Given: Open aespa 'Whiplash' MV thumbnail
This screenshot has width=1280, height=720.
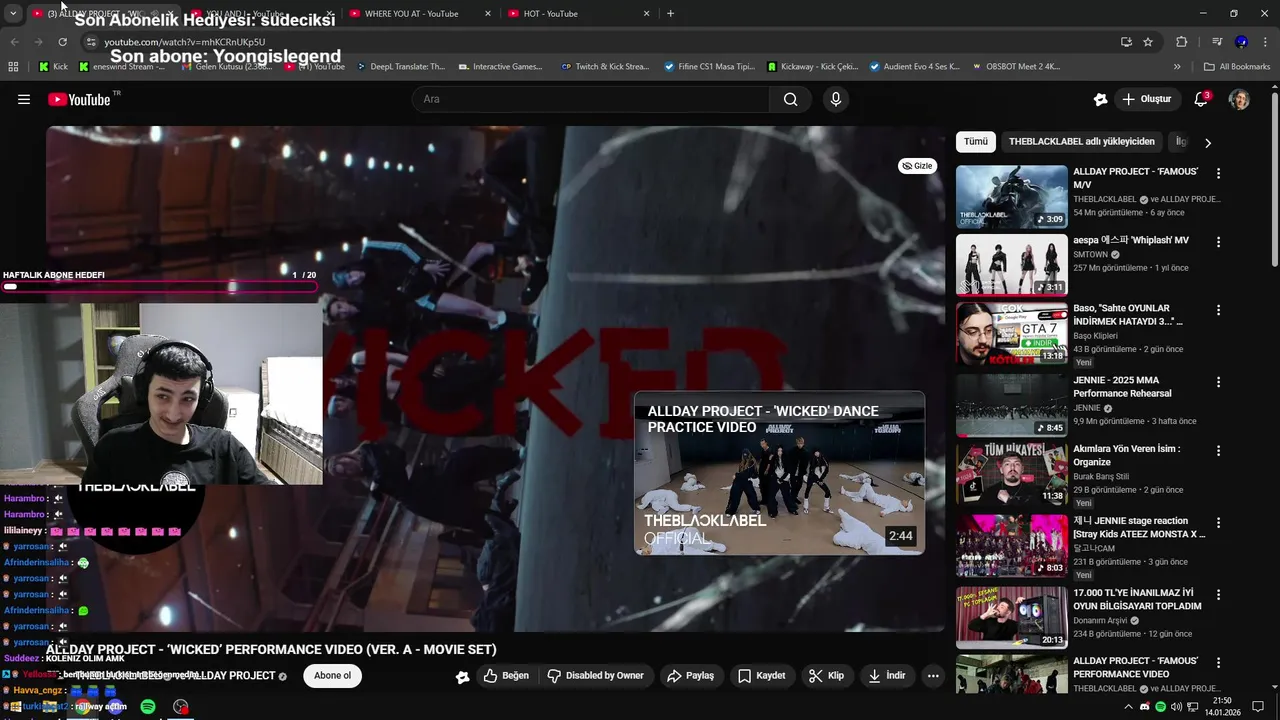Looking at the screenshot, I should pyautogui.click(x=1011, y=265).
